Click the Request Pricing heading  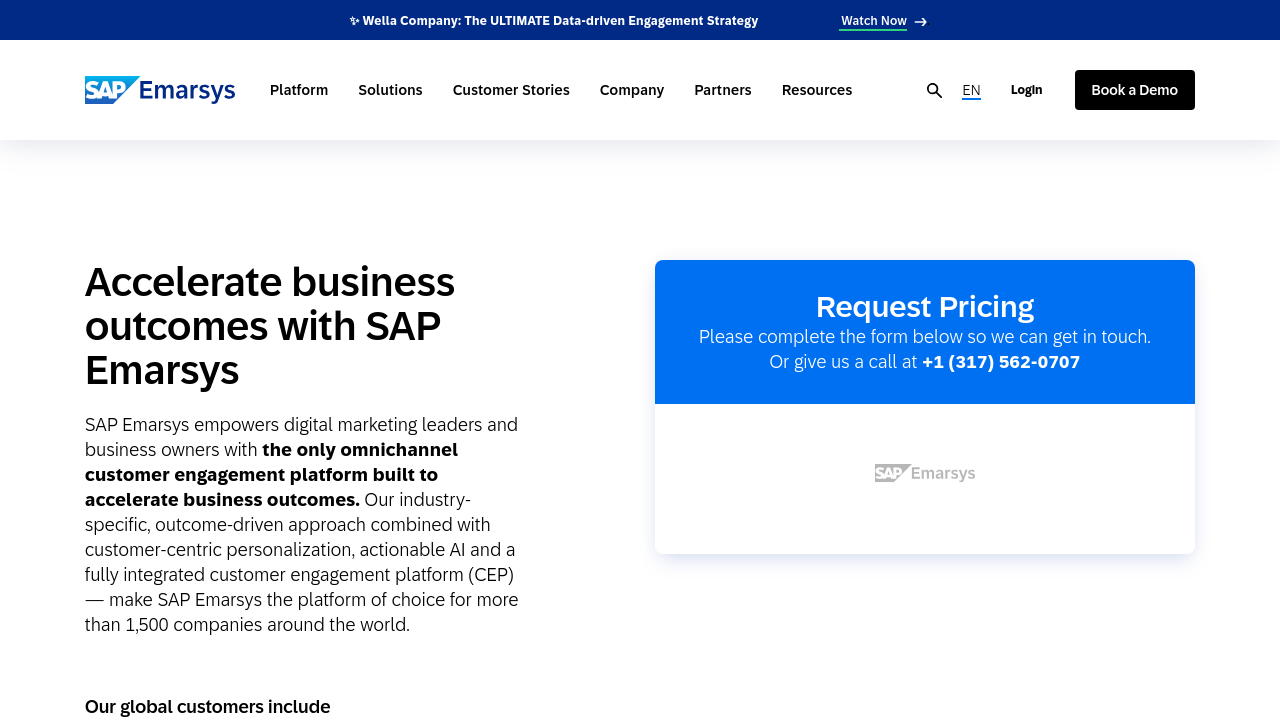click(924, 306)
